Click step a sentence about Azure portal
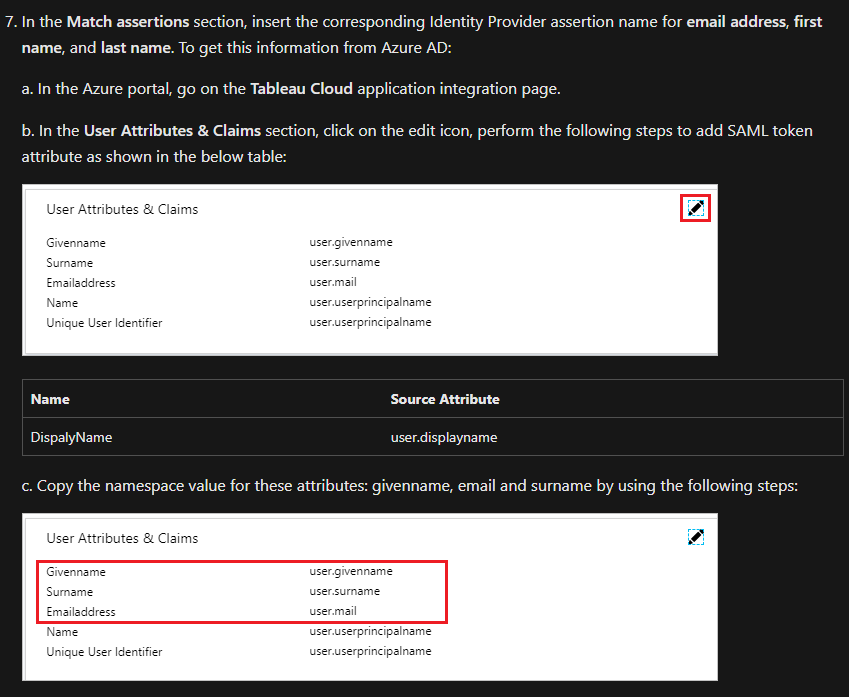 pyautogui.click(x=291, y=88)
